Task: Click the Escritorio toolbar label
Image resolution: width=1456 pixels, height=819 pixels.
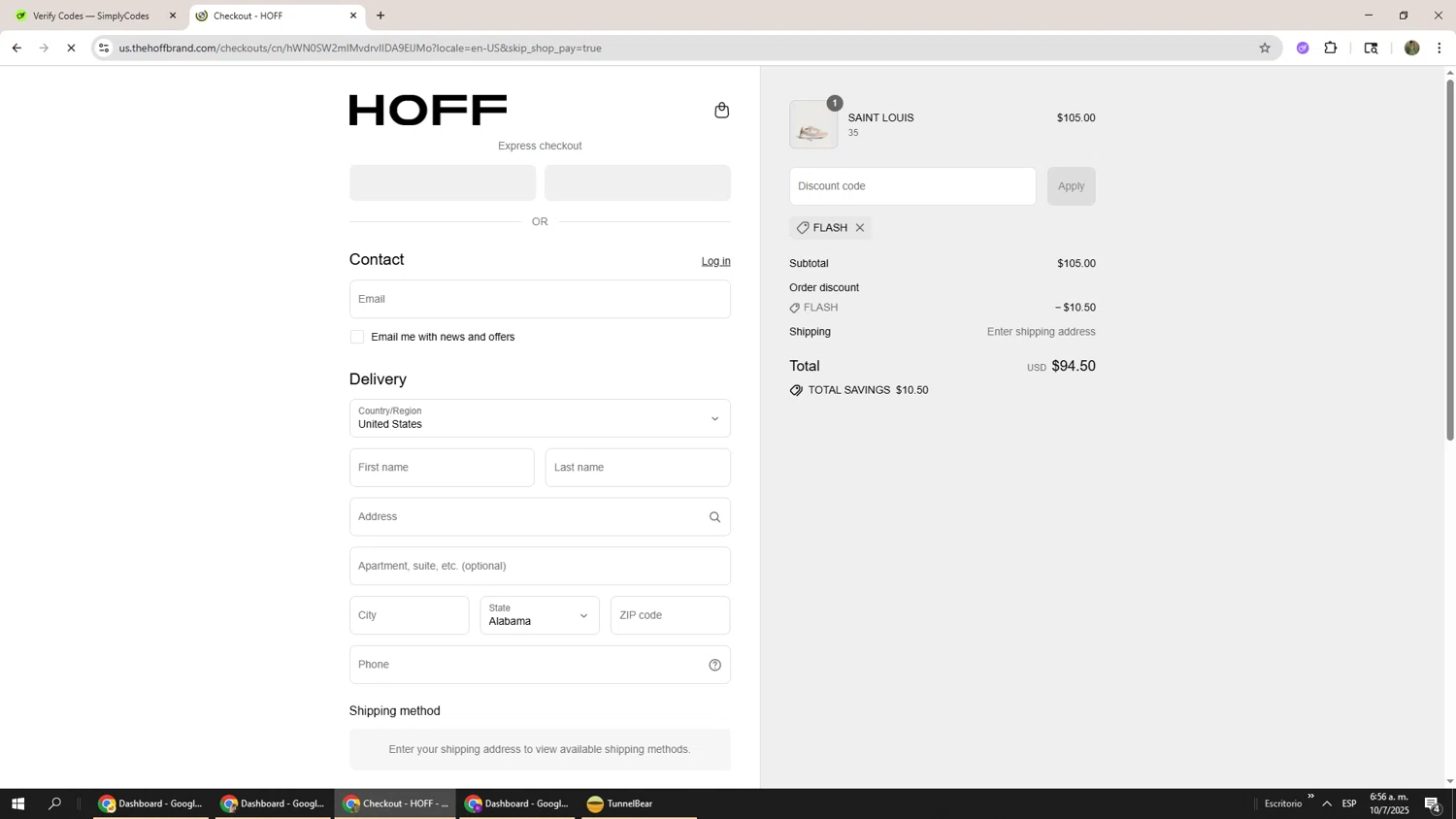Action: [x=1283, y=803]
